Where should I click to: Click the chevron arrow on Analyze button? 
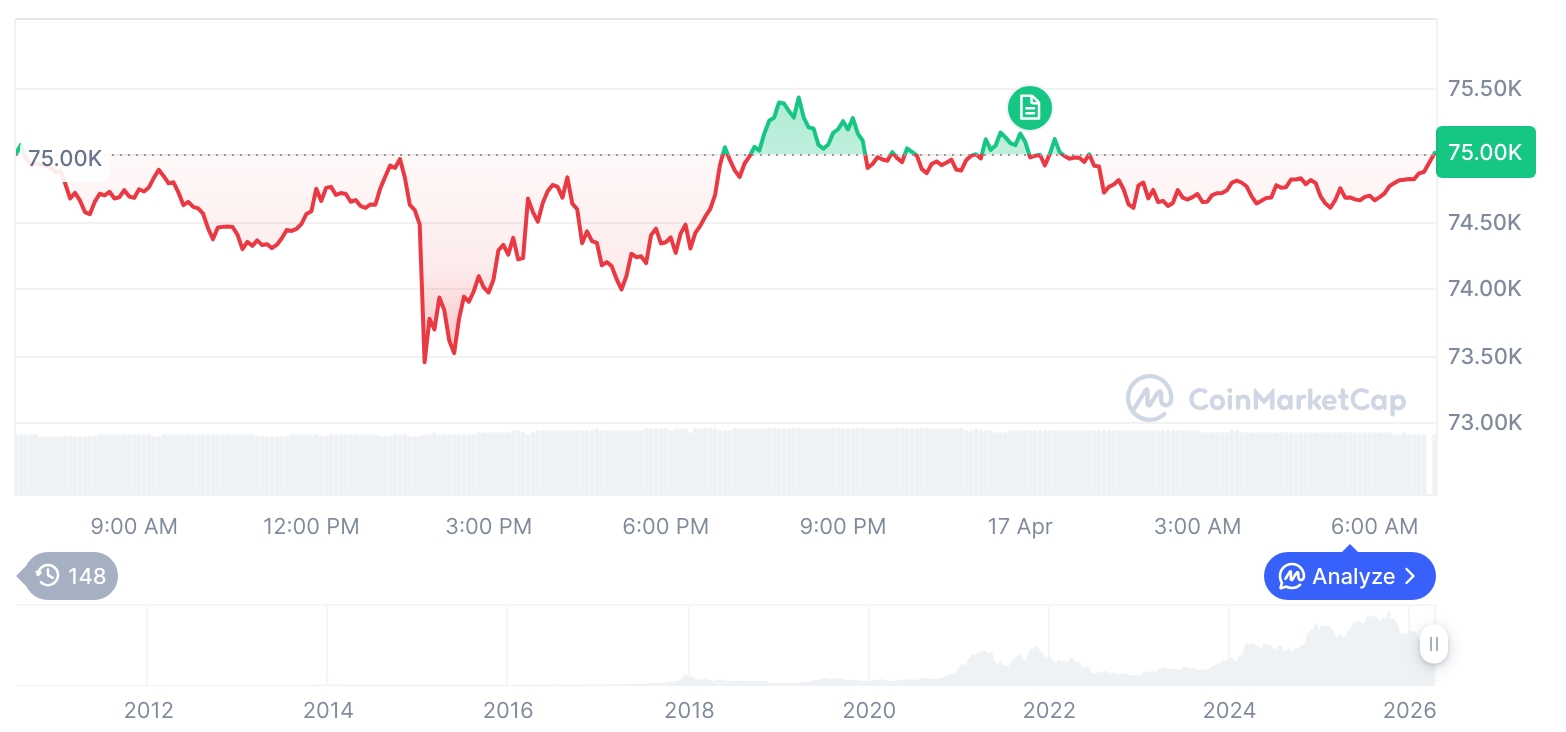pyautogui.click(x=1410, y=576)
